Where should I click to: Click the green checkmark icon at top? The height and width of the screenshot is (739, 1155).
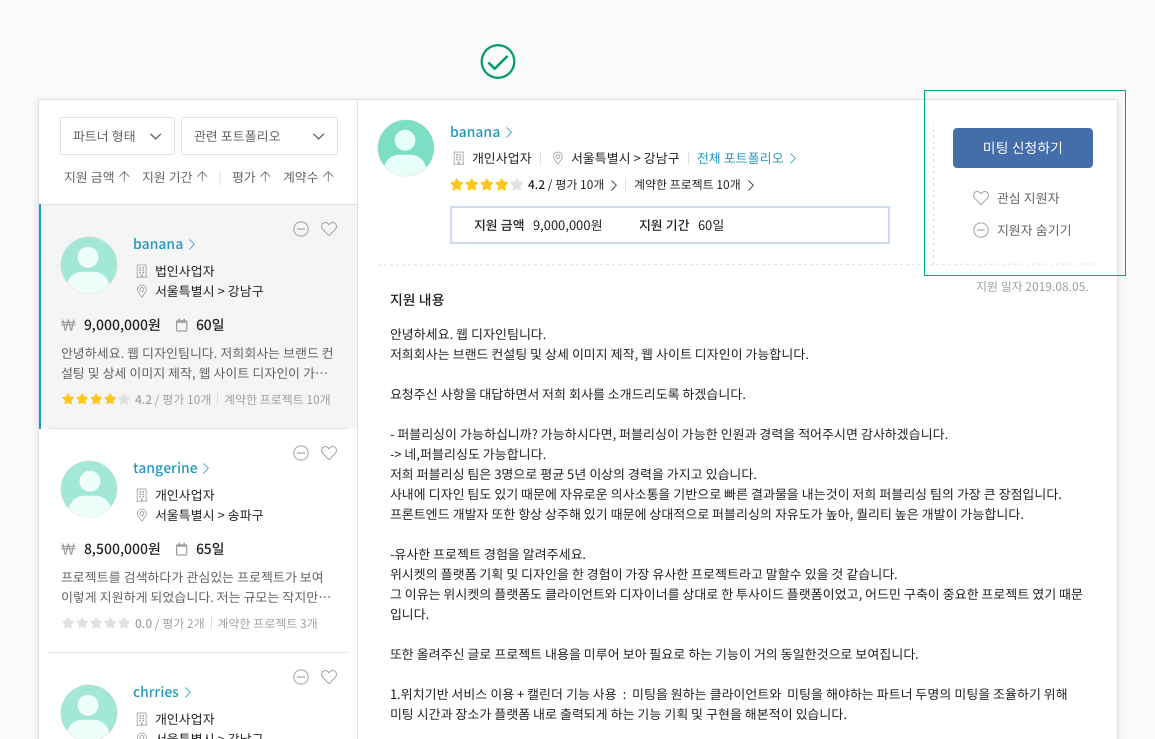(x=498, y=62)
